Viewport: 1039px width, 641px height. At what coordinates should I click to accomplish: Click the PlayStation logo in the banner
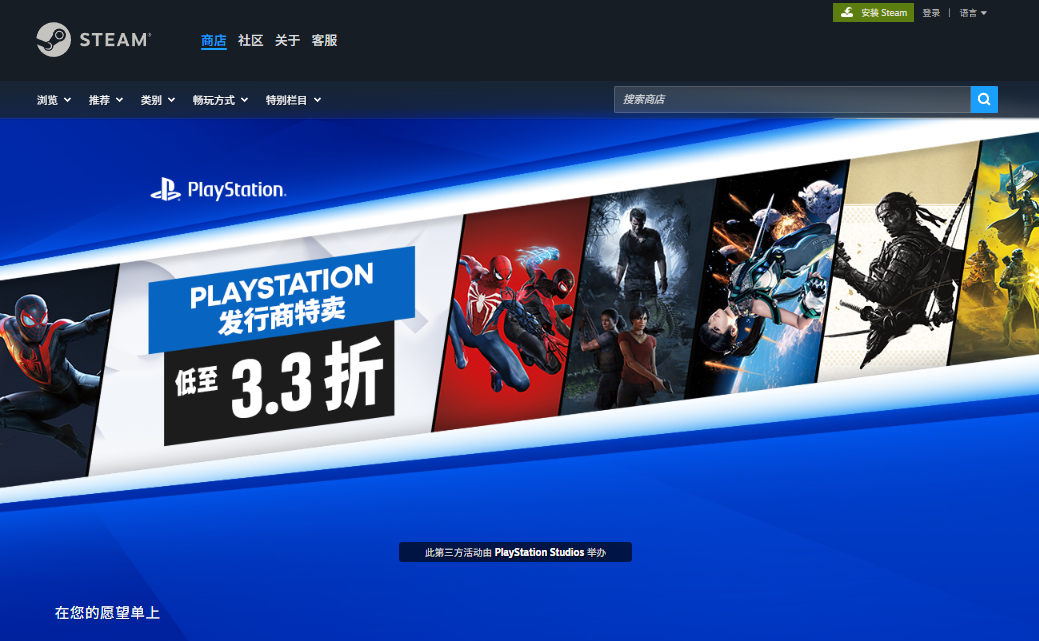point(218,189)
